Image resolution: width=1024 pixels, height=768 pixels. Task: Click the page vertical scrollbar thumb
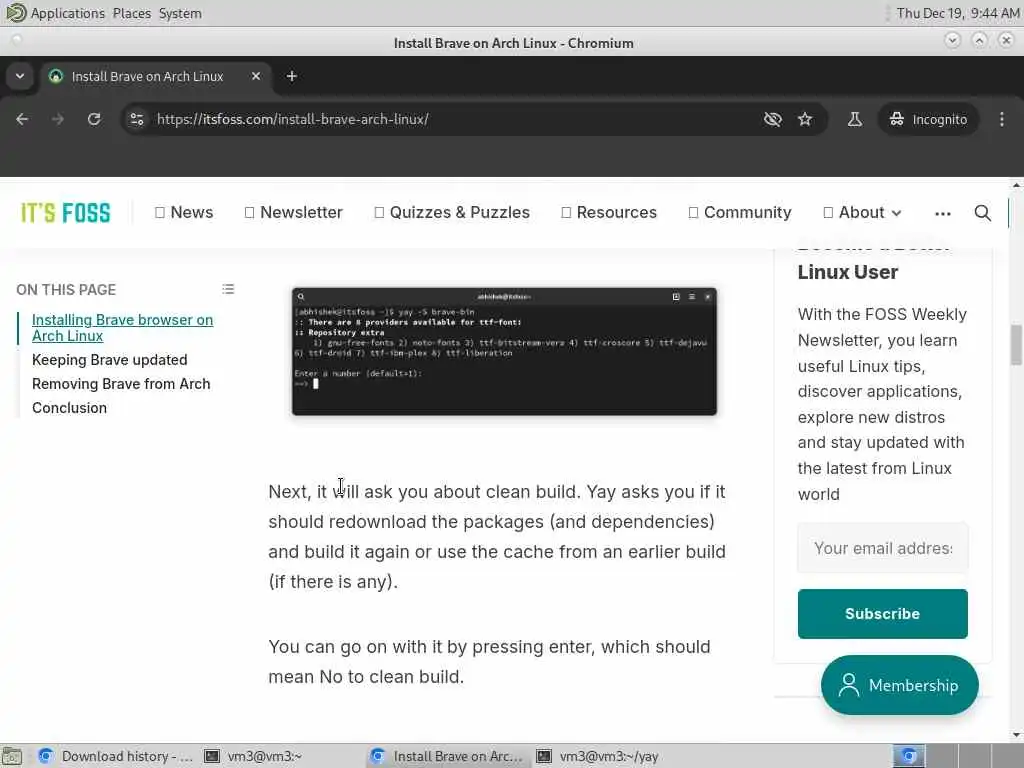(x=1016, y=344)
